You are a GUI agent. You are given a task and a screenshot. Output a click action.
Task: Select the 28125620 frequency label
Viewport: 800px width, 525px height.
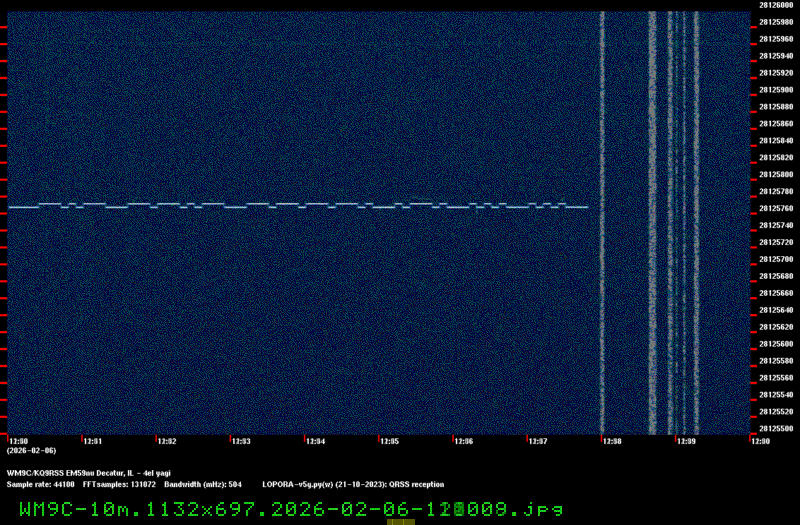(x=776, y=327)
